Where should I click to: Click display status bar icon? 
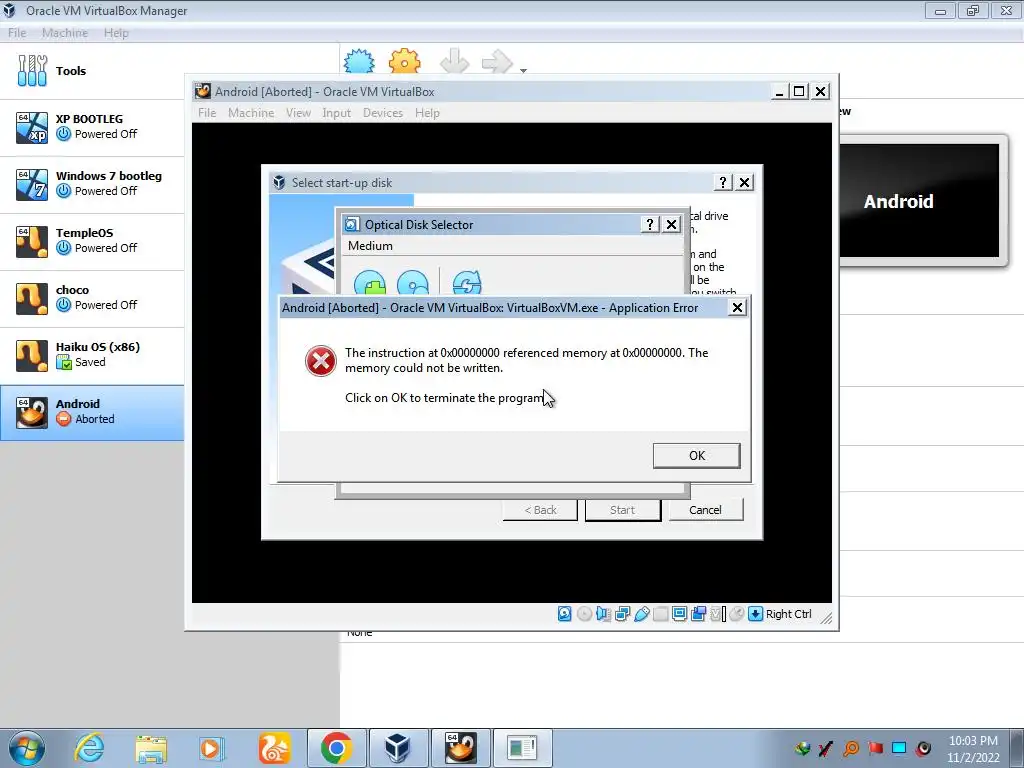(679, 614)
